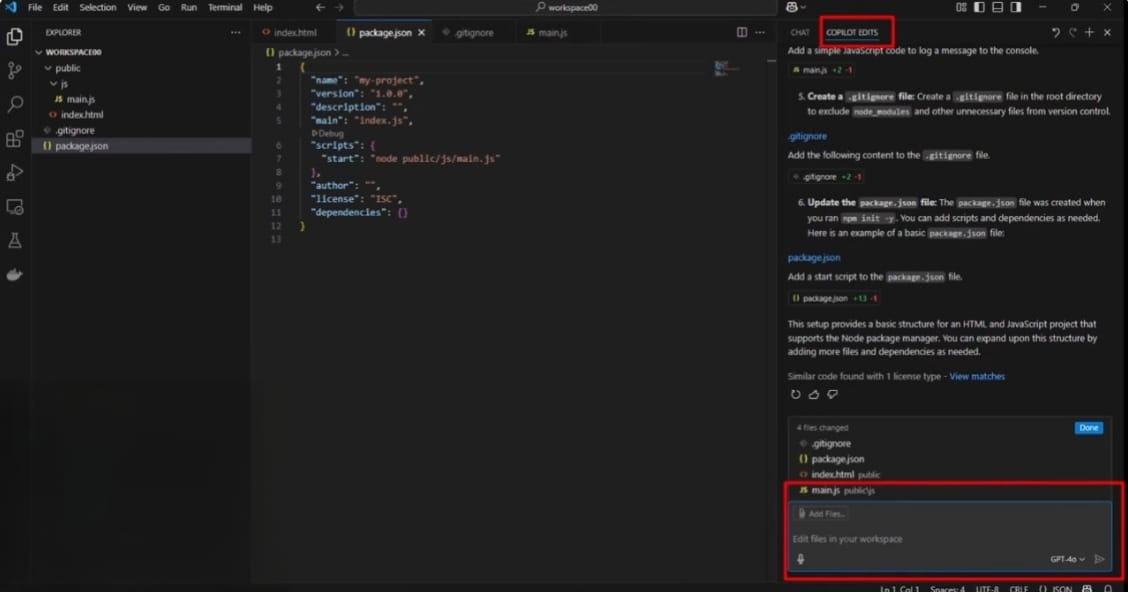Open the Source Control icon in activity bar

[14, 69]
